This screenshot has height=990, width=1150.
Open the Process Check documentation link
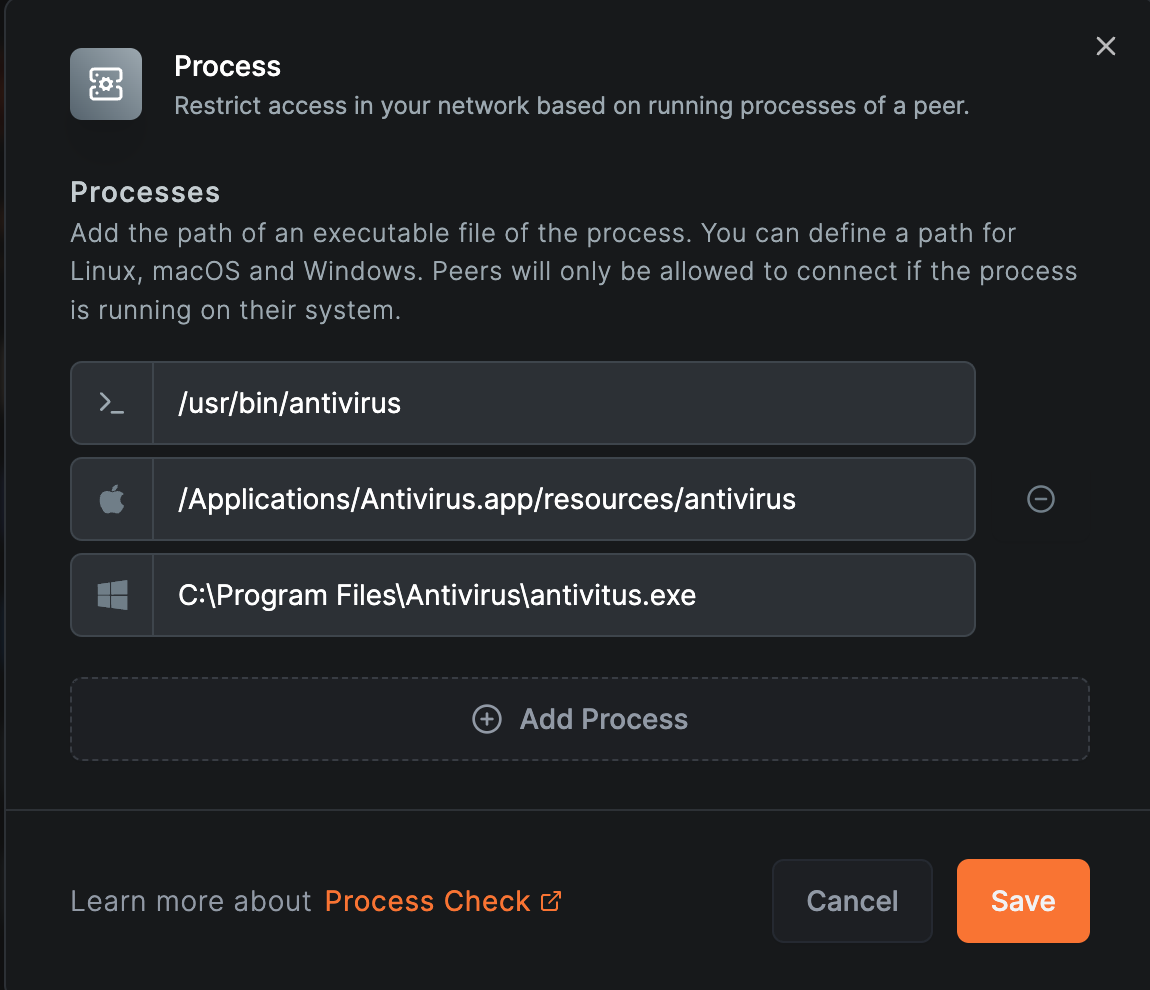pyautogui.click(x=427, y=901)
